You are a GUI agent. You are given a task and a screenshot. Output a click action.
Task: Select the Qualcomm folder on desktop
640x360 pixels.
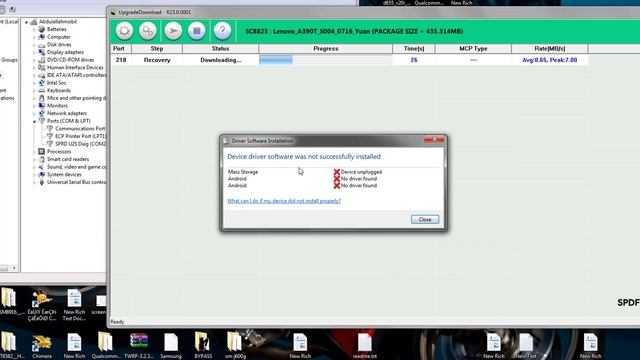(x=106, y=346)
